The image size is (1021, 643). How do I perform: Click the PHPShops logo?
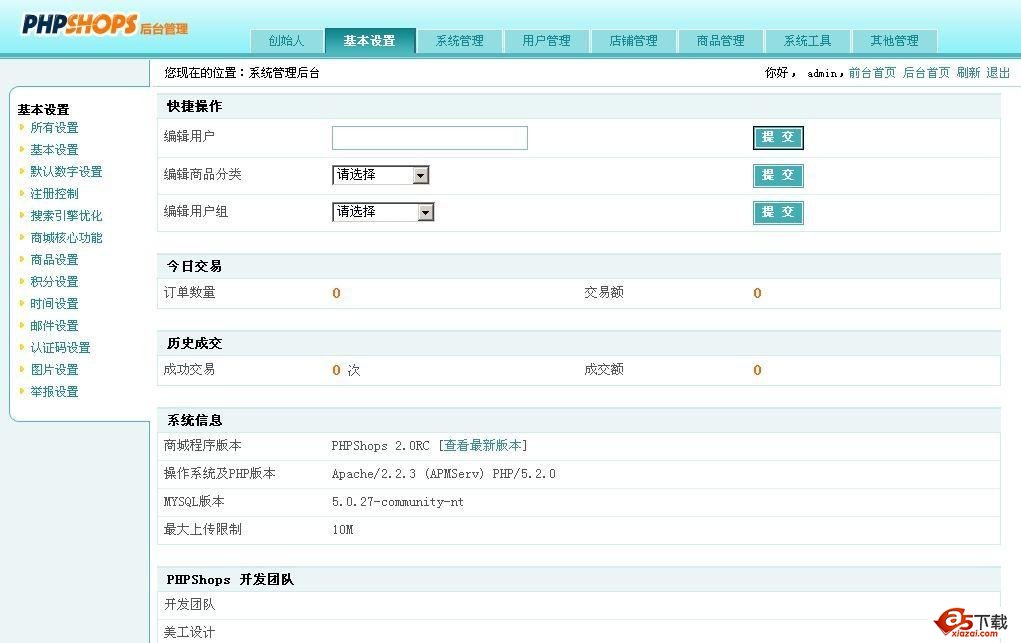[x=104, y=26]
